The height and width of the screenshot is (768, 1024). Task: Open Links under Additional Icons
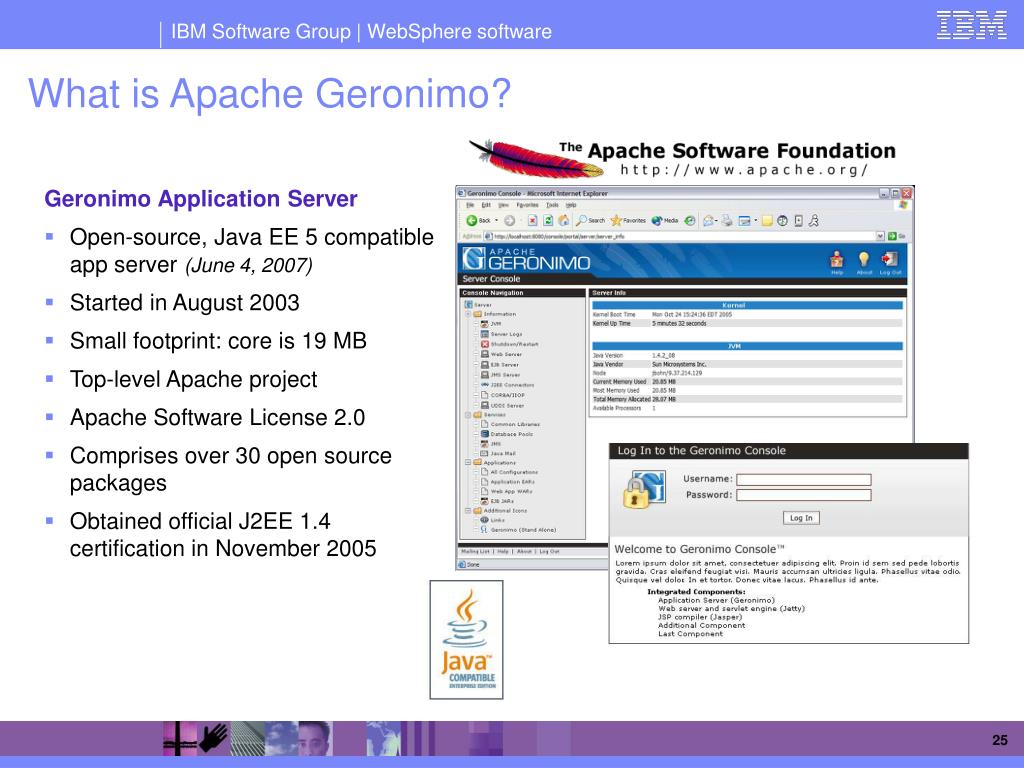(x=492, y=520)
